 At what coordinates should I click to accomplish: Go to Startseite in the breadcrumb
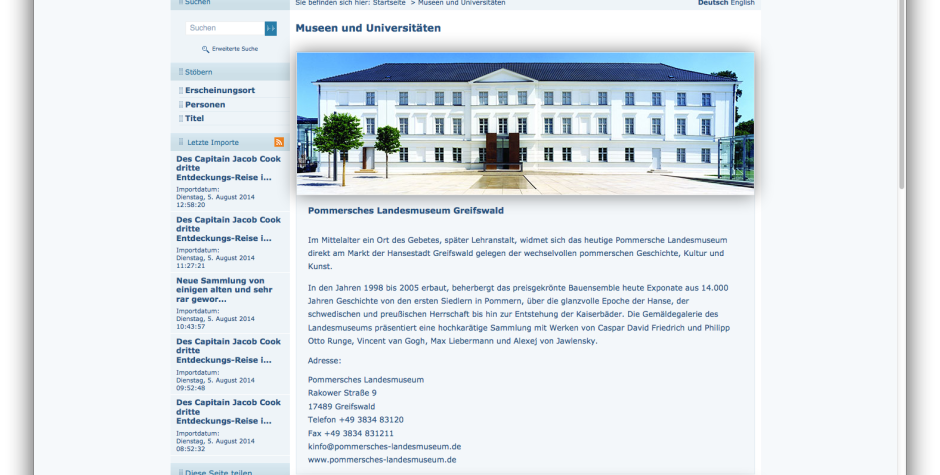(x=389, y=3)
